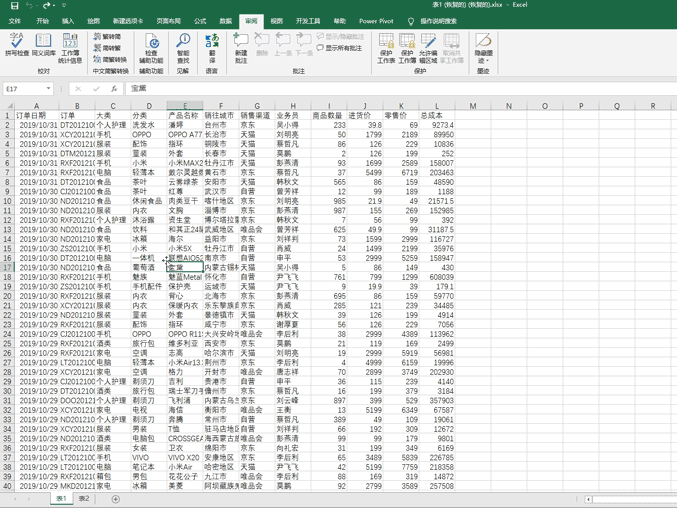Screen dimensions: 677x508
Task: Switch to the Insert tab (插入)
Action: [x=68, y=21]
